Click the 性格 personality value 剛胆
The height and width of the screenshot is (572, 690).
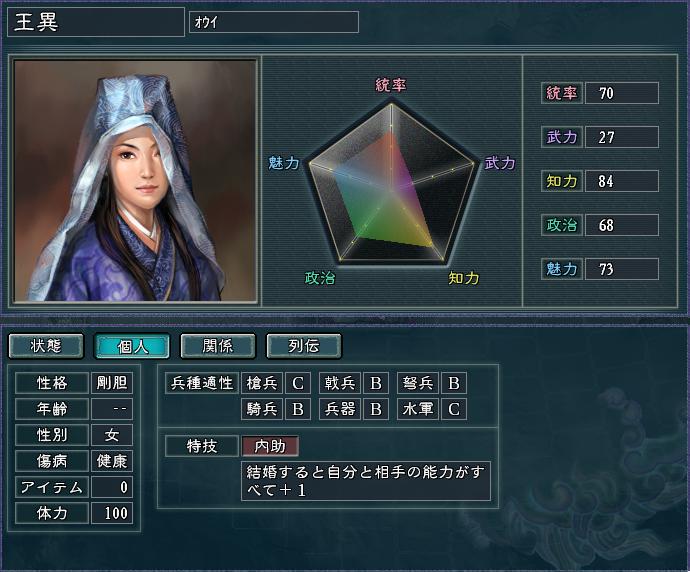coord(112,383)
